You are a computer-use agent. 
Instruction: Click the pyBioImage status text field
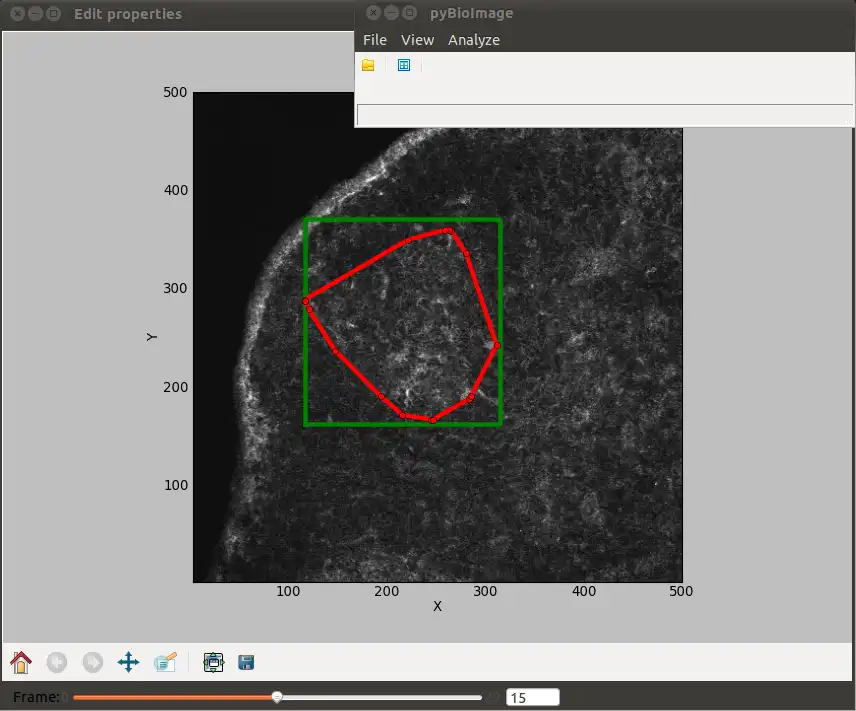coord(604,115)
